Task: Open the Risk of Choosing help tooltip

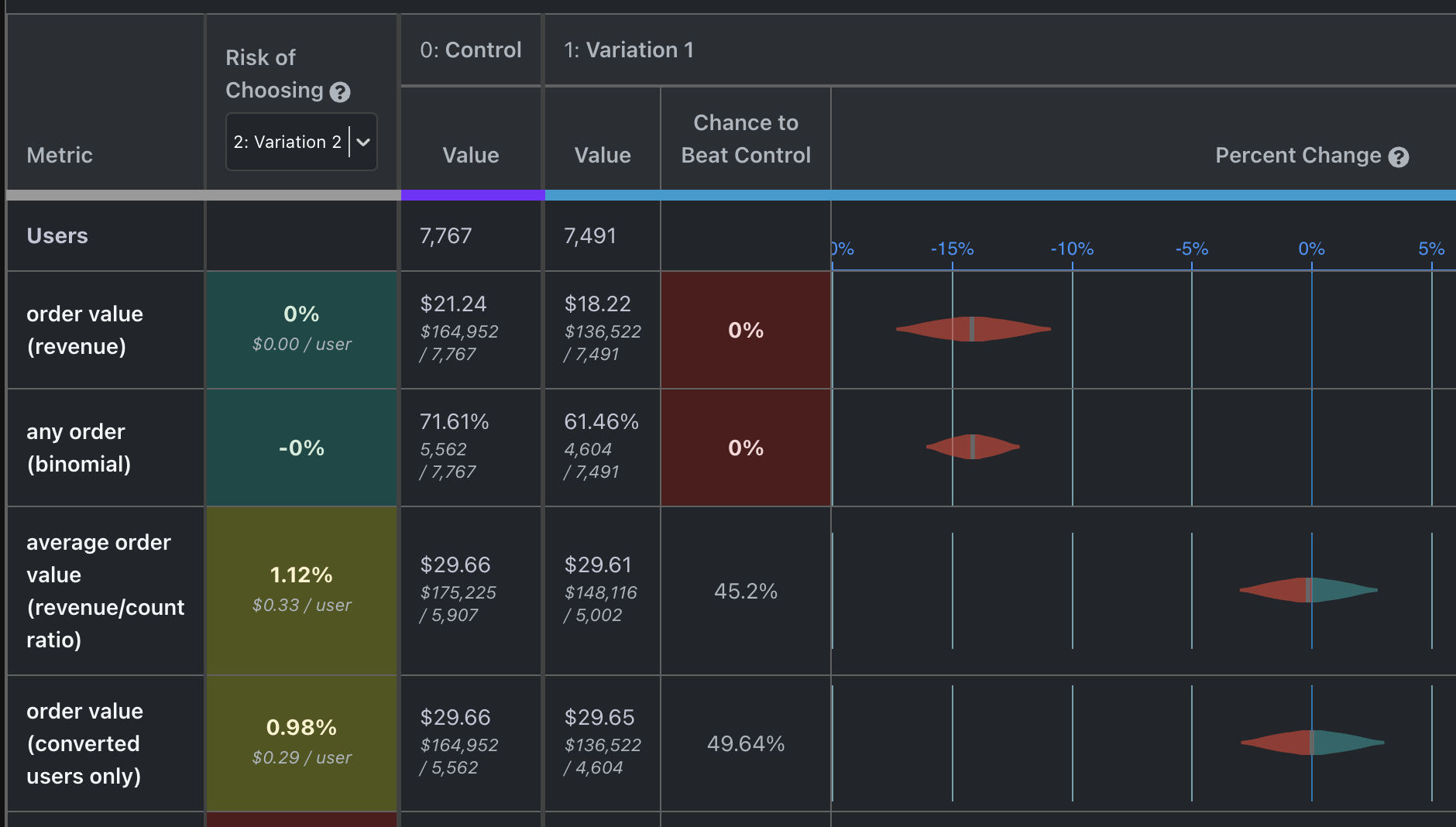Action: 341,92
